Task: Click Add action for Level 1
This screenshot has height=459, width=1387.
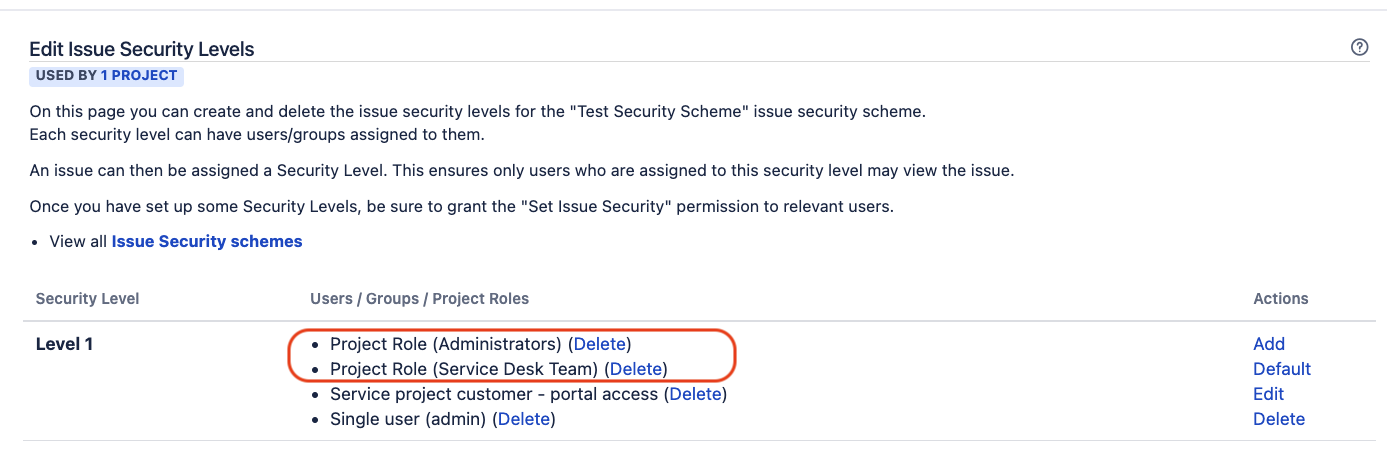Action: pyautogui.click(x=1268, y=344)
